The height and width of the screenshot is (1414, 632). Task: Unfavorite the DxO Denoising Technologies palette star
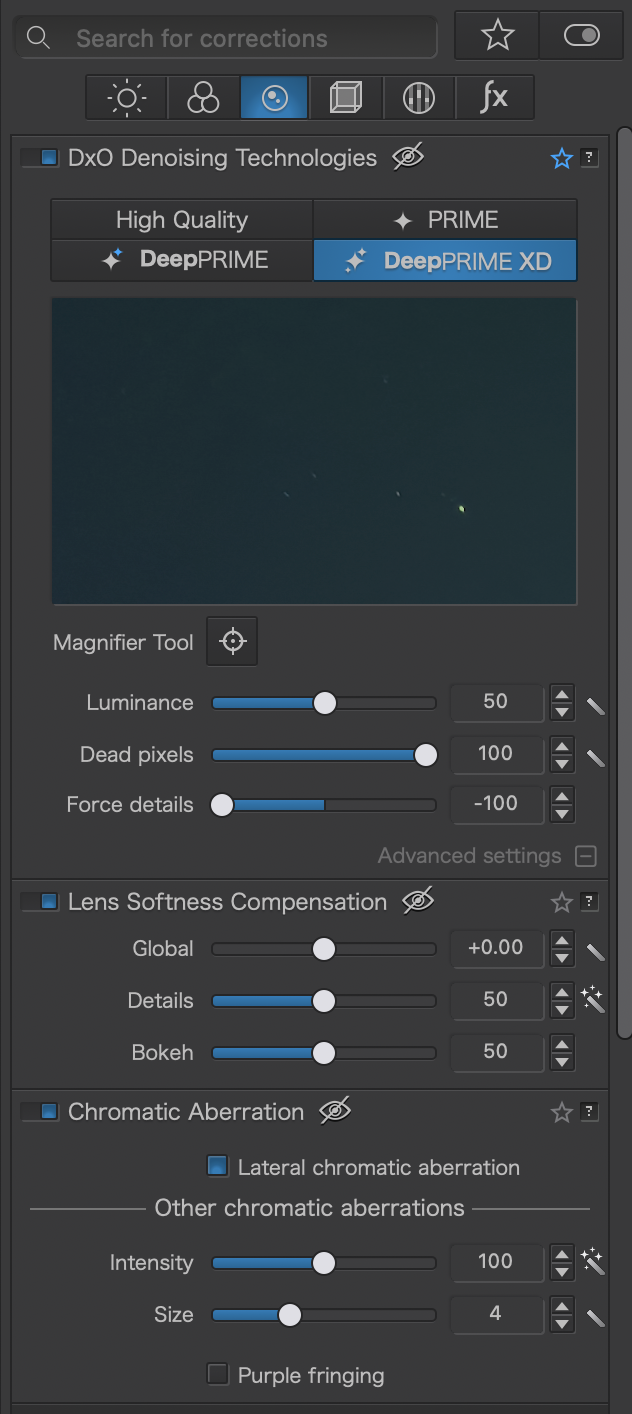pyautogui.click(x=562, y=158)
